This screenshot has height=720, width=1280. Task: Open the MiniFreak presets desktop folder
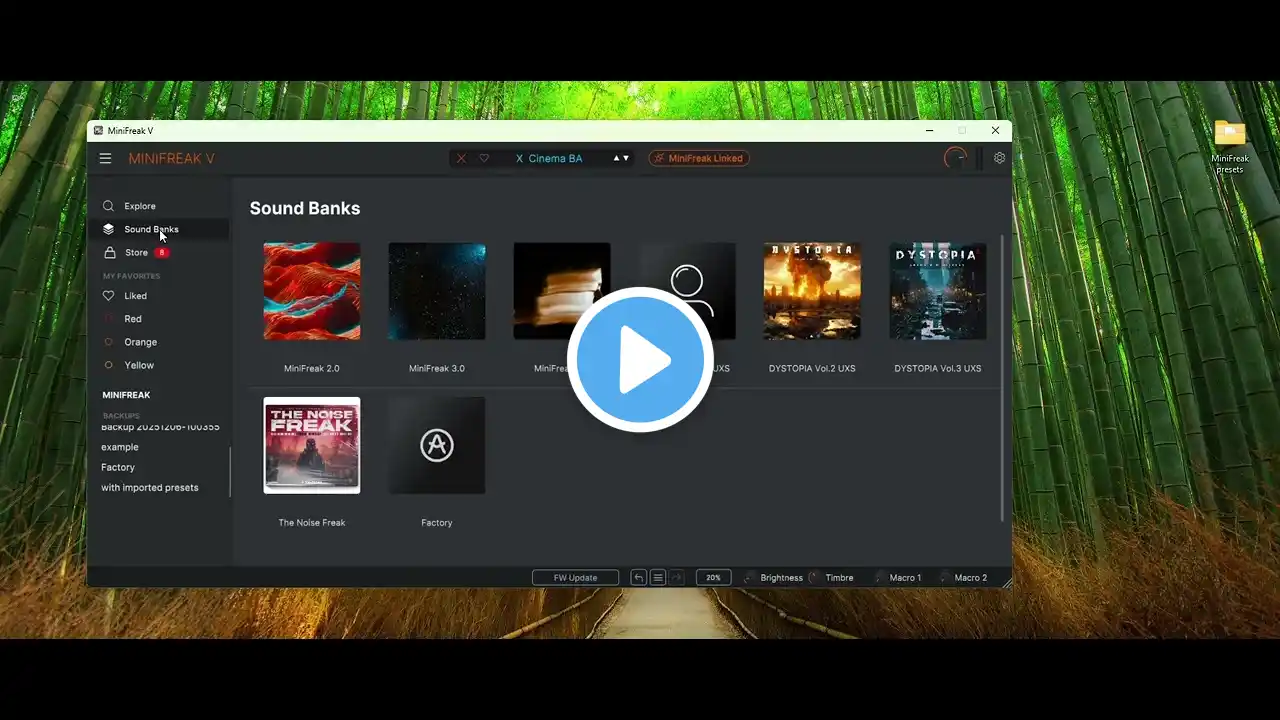[1229, 147]
